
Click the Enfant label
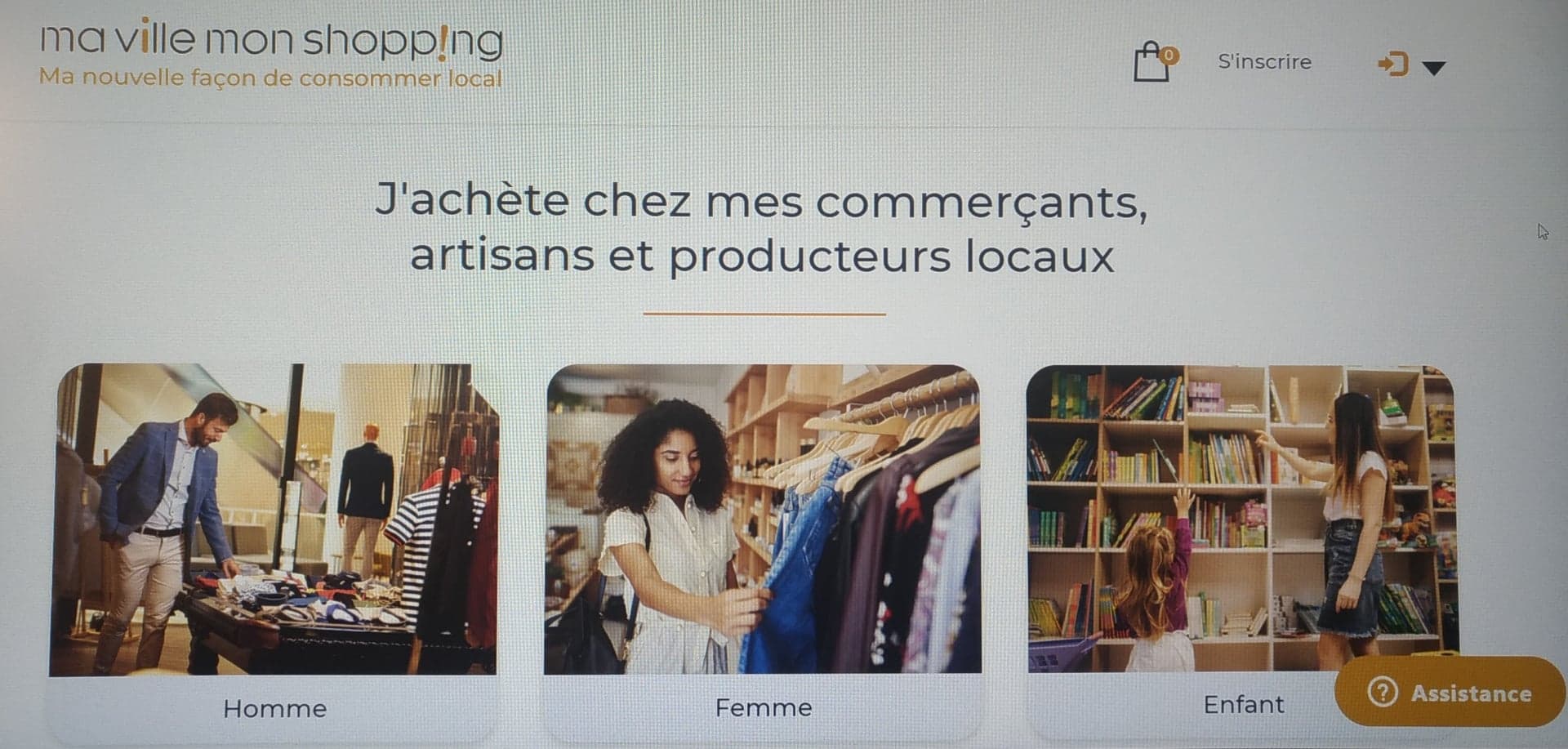(1243, 704)
